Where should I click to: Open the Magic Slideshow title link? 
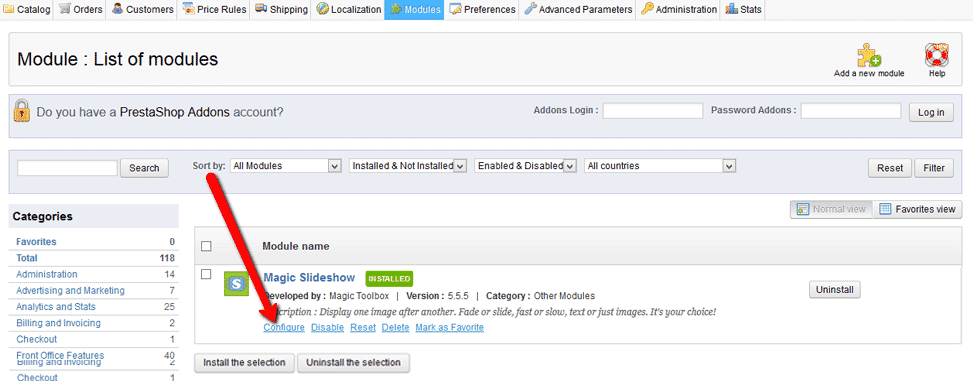pos(310,277)
